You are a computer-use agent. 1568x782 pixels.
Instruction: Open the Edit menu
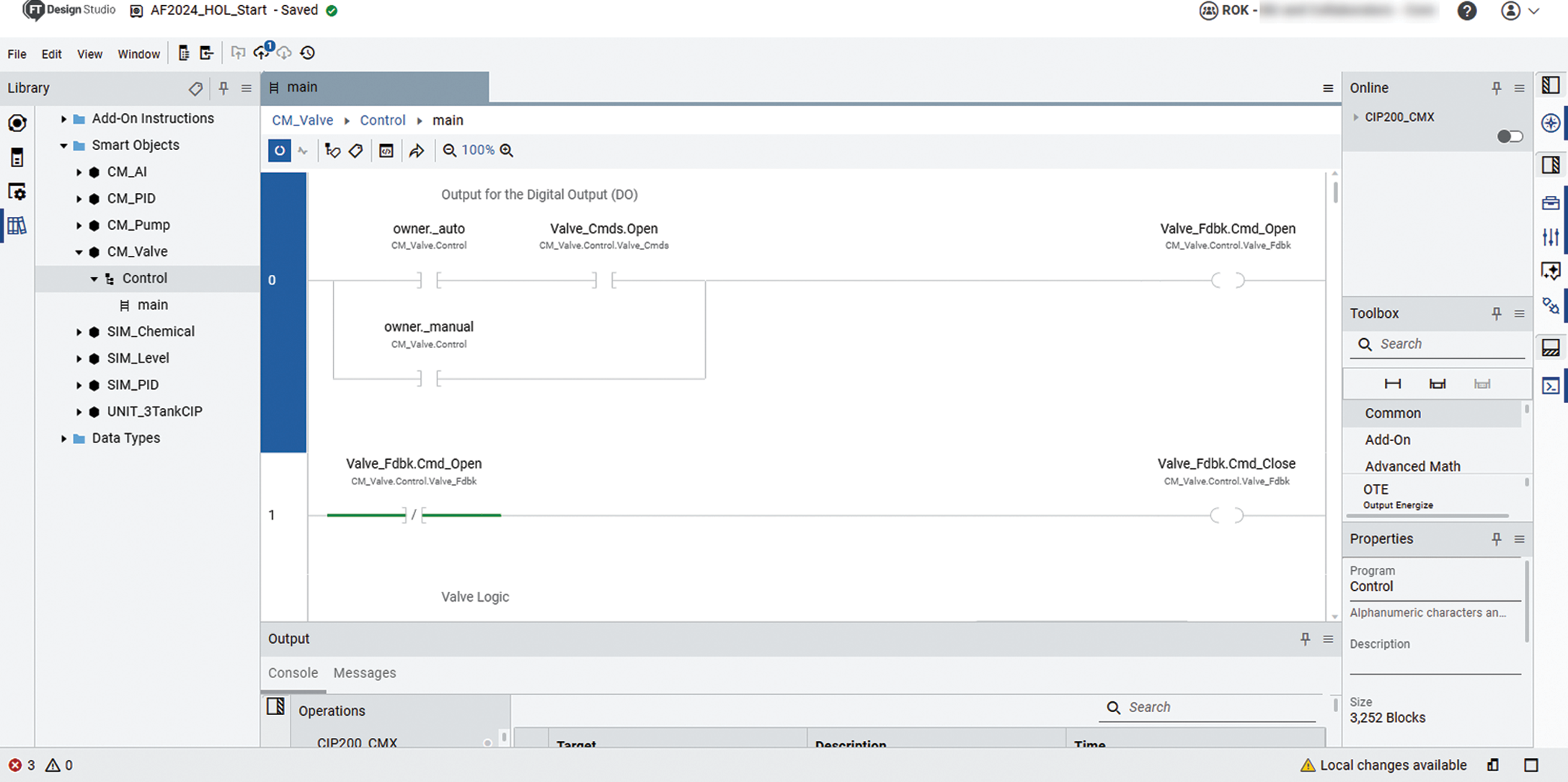(x=51, y=54)
